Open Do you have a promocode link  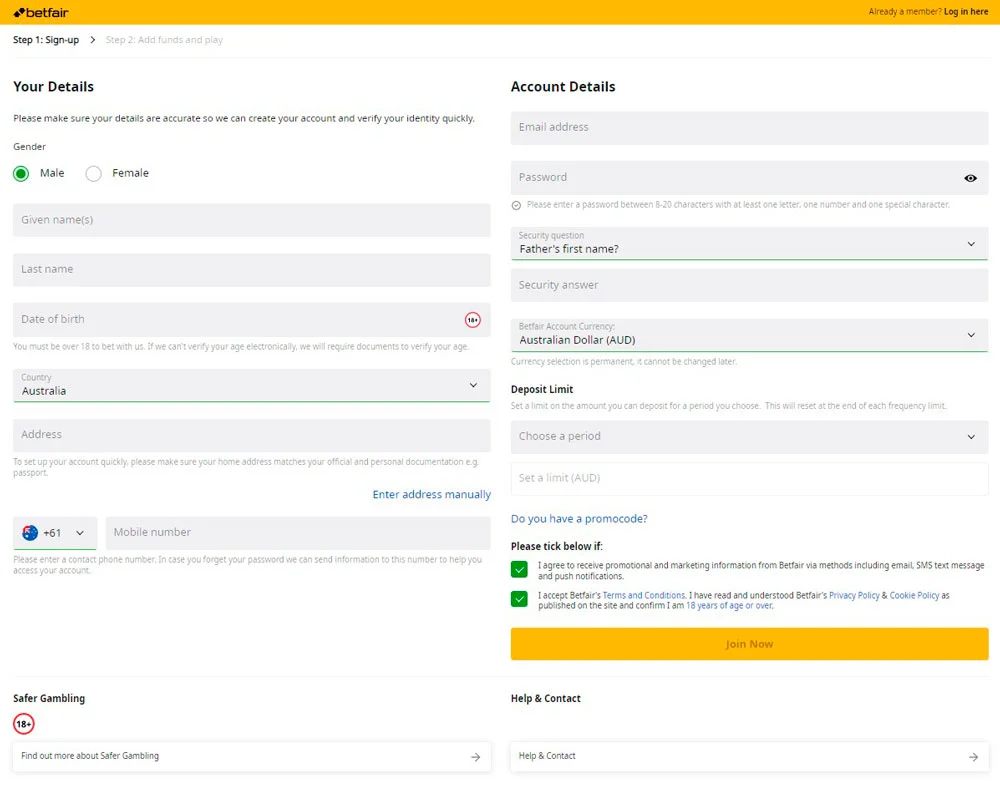(x=579, y=519)
